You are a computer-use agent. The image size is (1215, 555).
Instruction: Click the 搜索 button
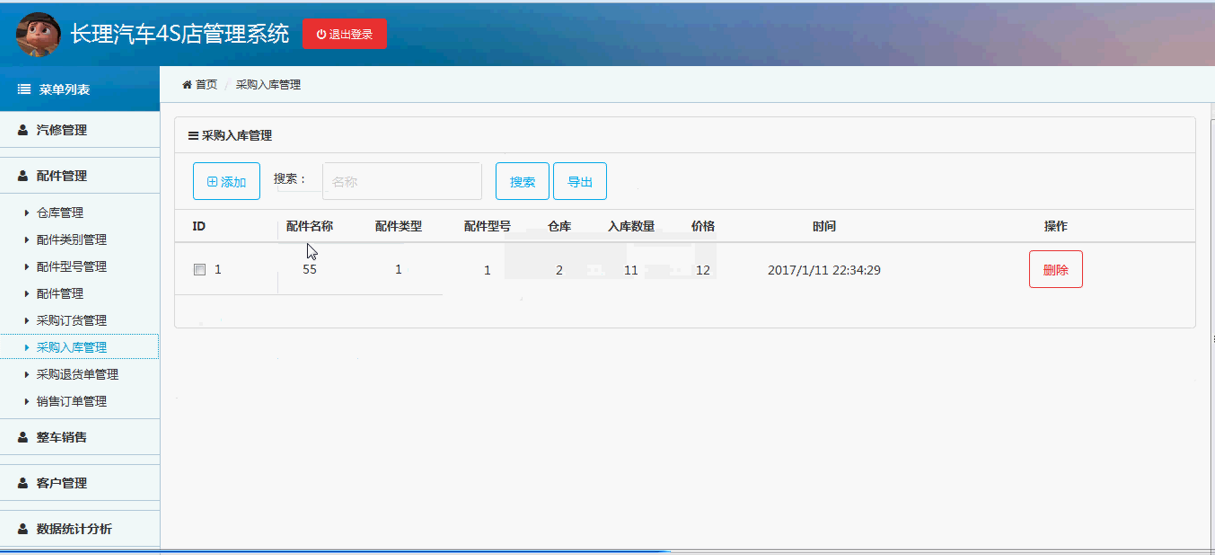tap(522, 182)
